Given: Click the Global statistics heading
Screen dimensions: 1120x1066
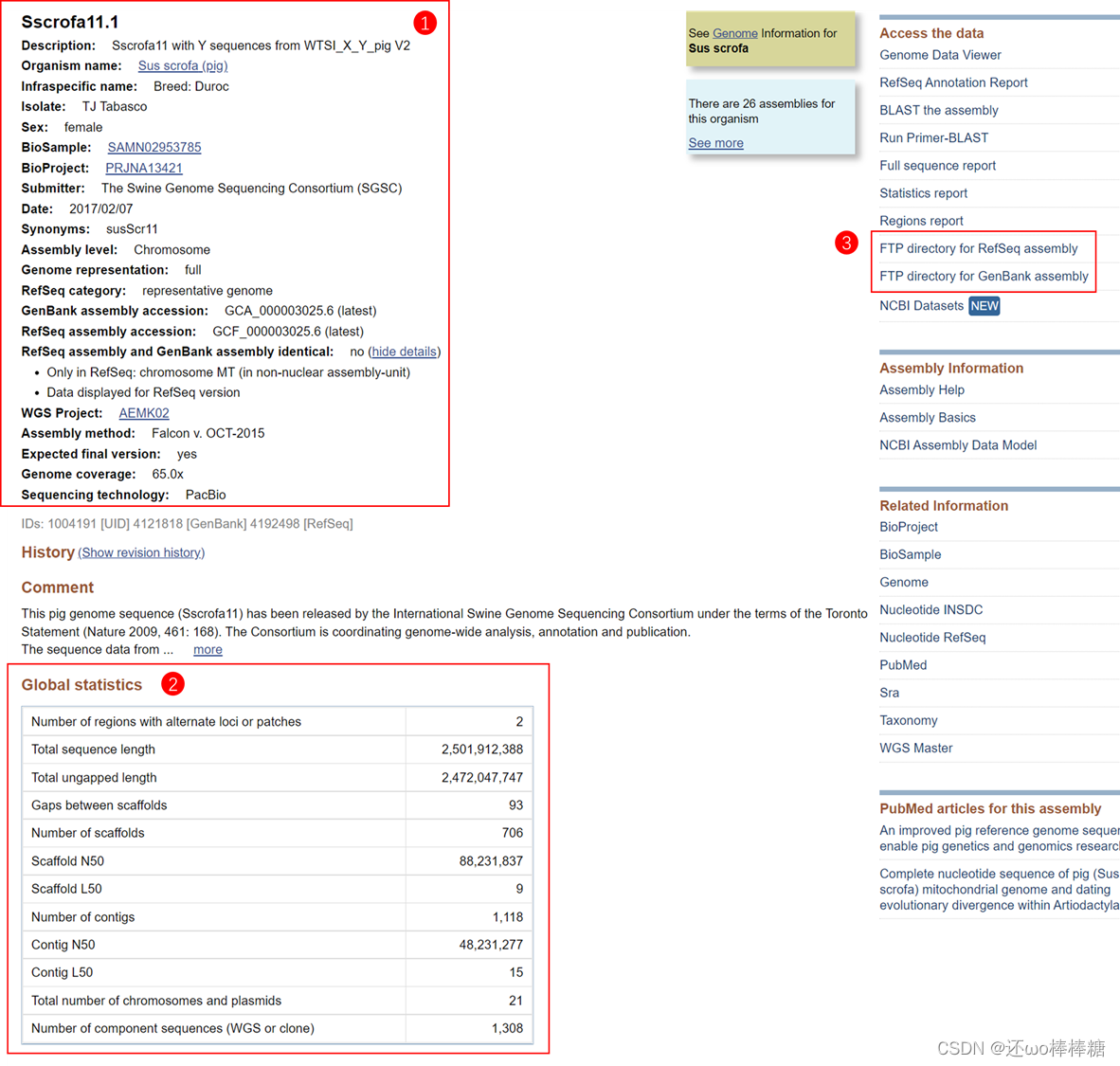Looking at the screenshot, I should (81, 684).
